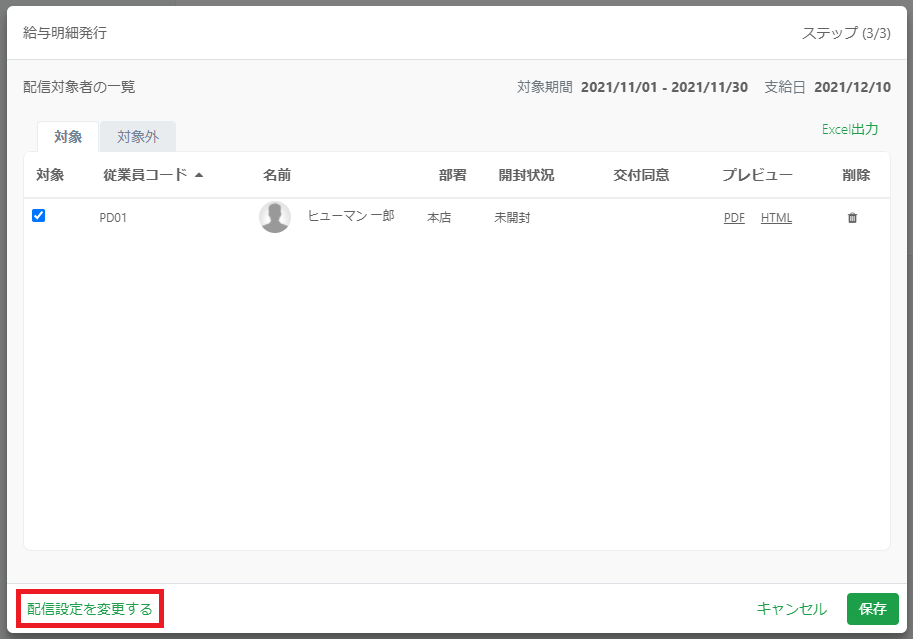Uncheck the 対象 checkbox for PD01

coord(38,216)
